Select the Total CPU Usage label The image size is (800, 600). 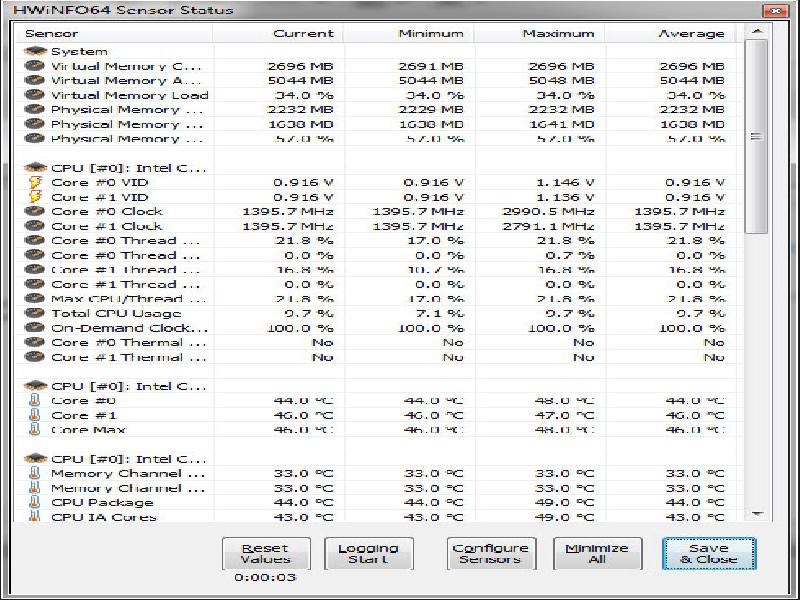[x=116, y=313]
